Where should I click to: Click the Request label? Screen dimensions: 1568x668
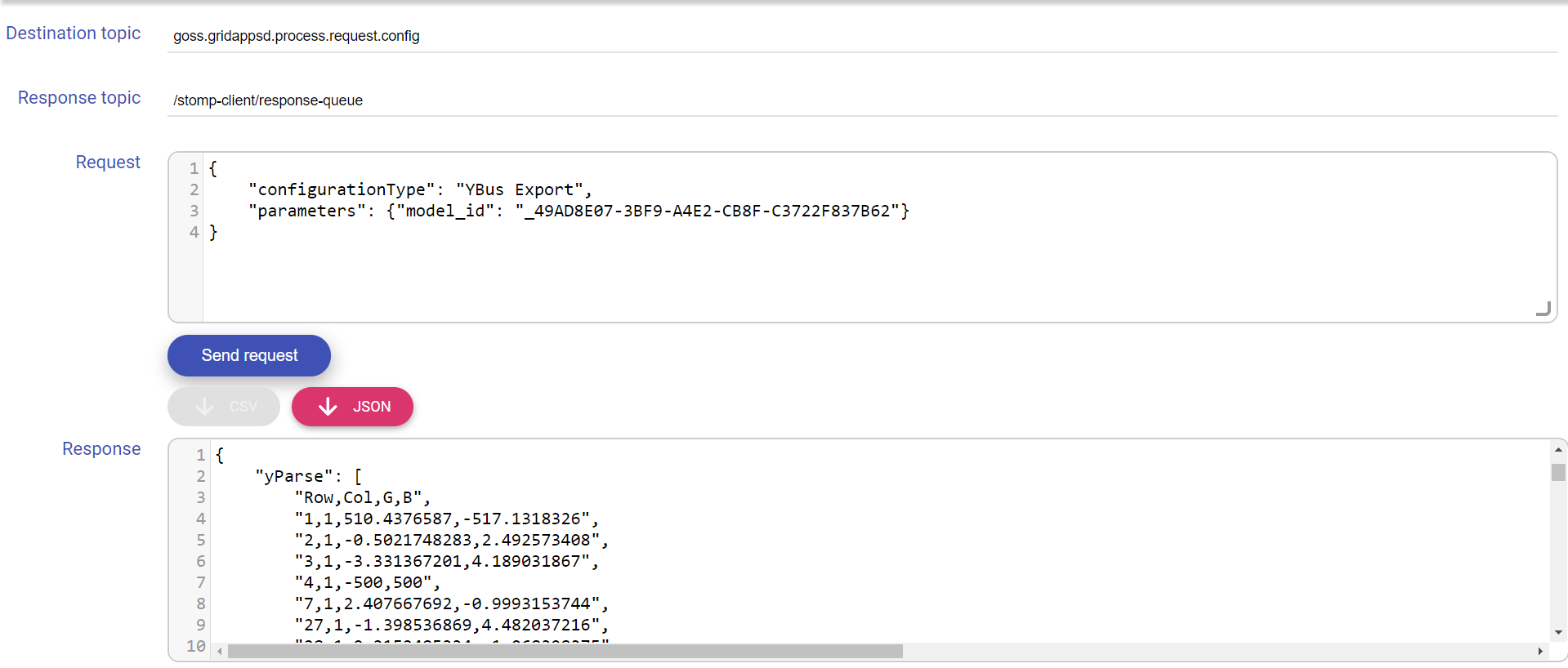(108, 163)
